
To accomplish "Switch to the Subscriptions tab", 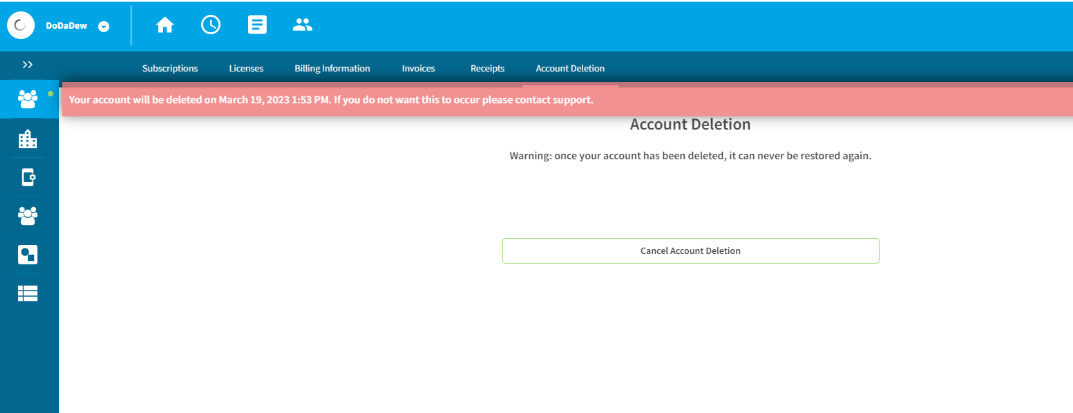I will (x=170, y=68).
